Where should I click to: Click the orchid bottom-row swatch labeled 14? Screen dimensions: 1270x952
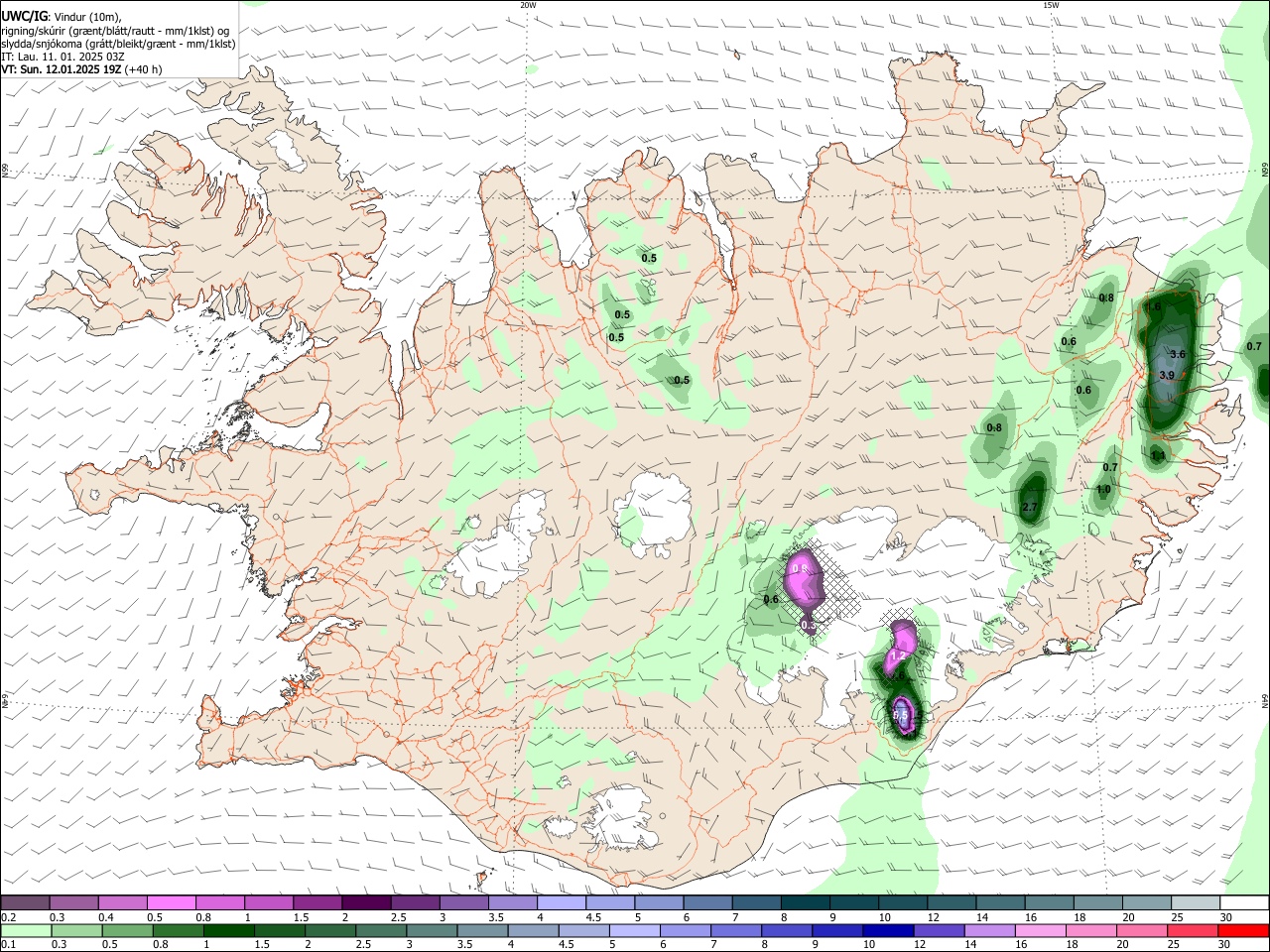[988, 931]
